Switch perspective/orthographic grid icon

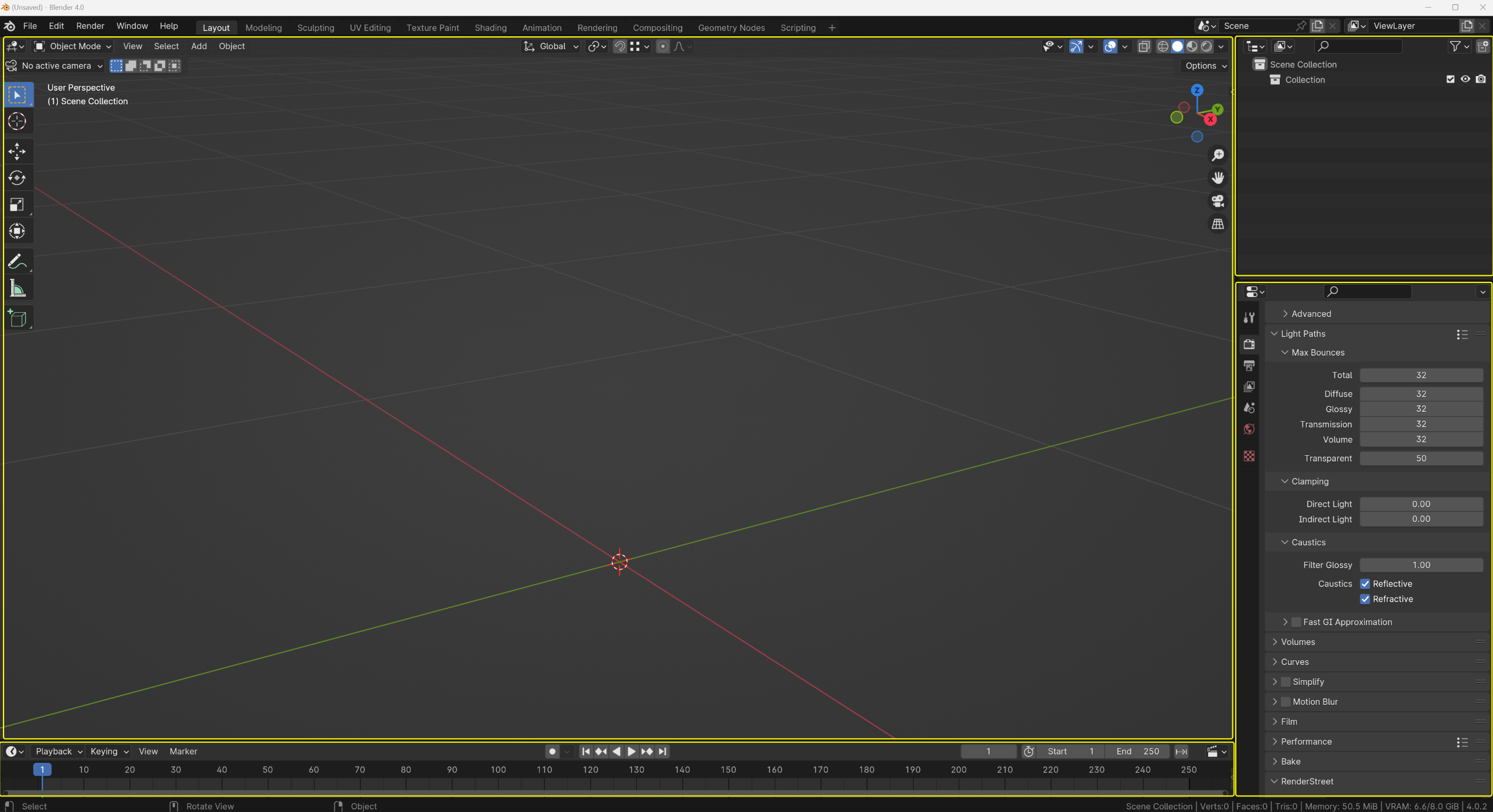[1218, 224]
